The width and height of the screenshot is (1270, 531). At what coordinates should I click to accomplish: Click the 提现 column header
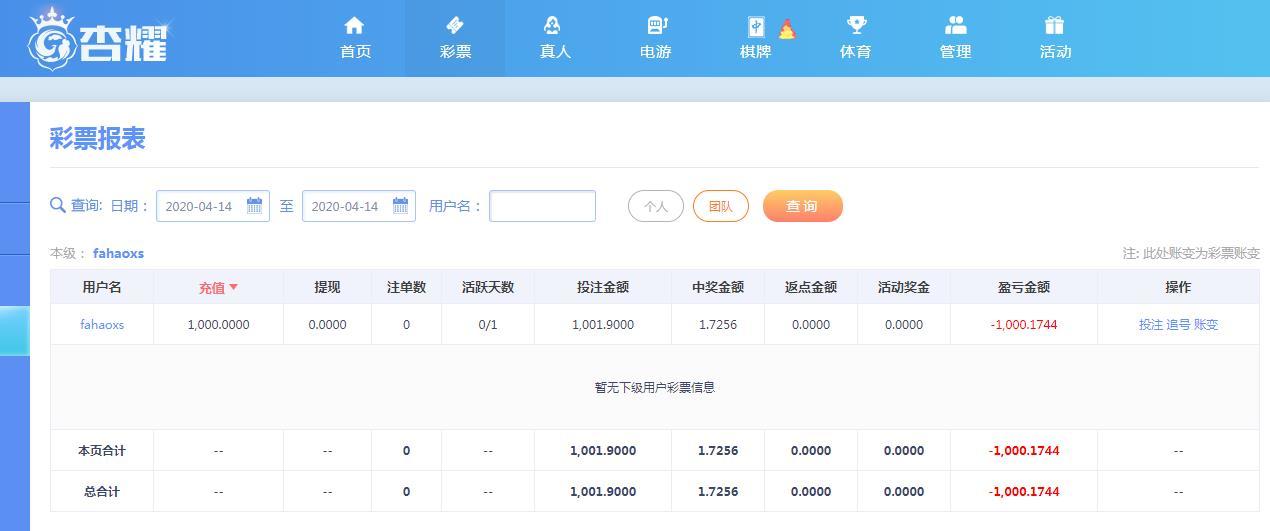tap(327, 287)
